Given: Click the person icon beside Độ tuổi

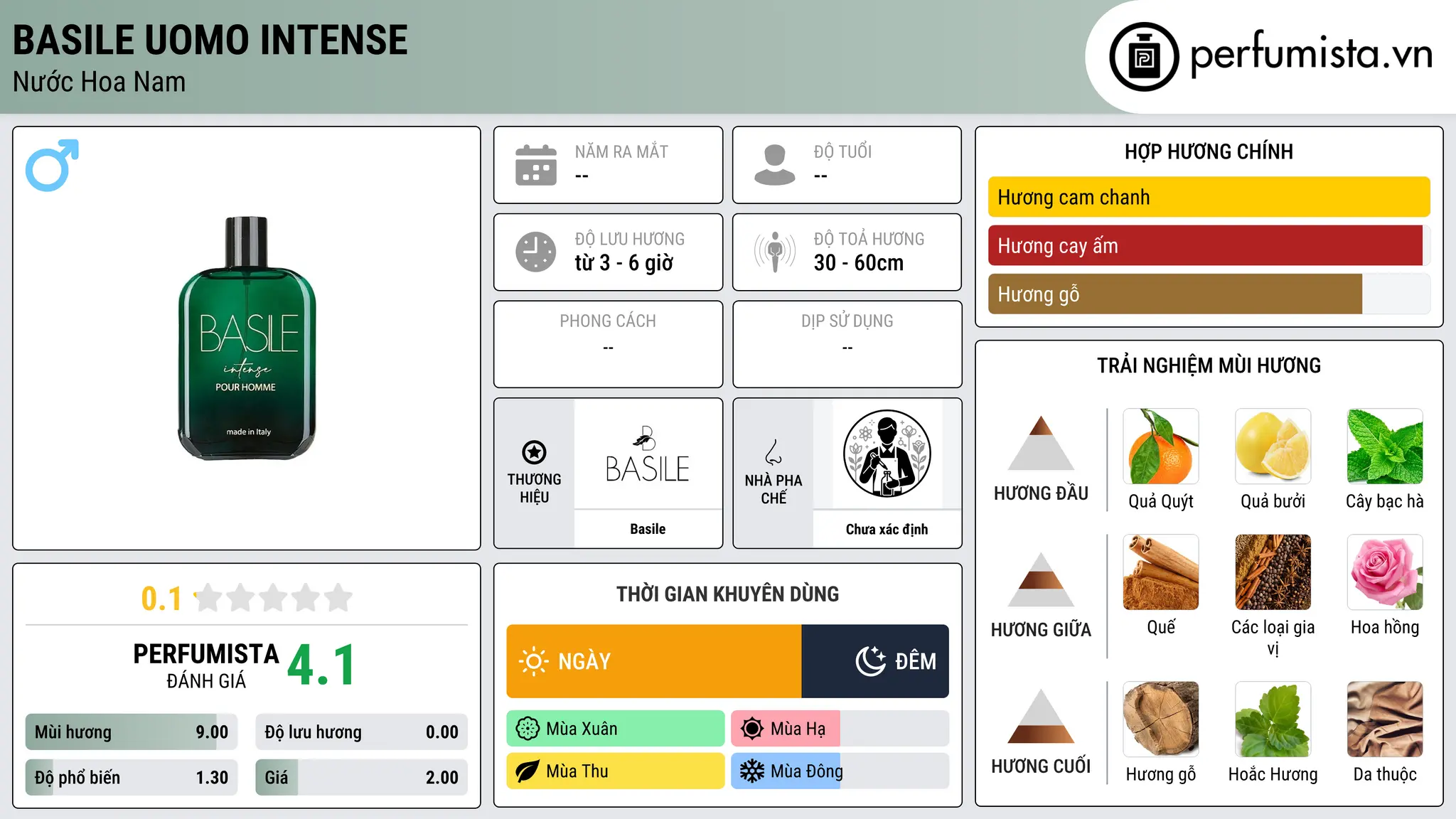Looking at the screenshot, I should [x=775, y=165].
